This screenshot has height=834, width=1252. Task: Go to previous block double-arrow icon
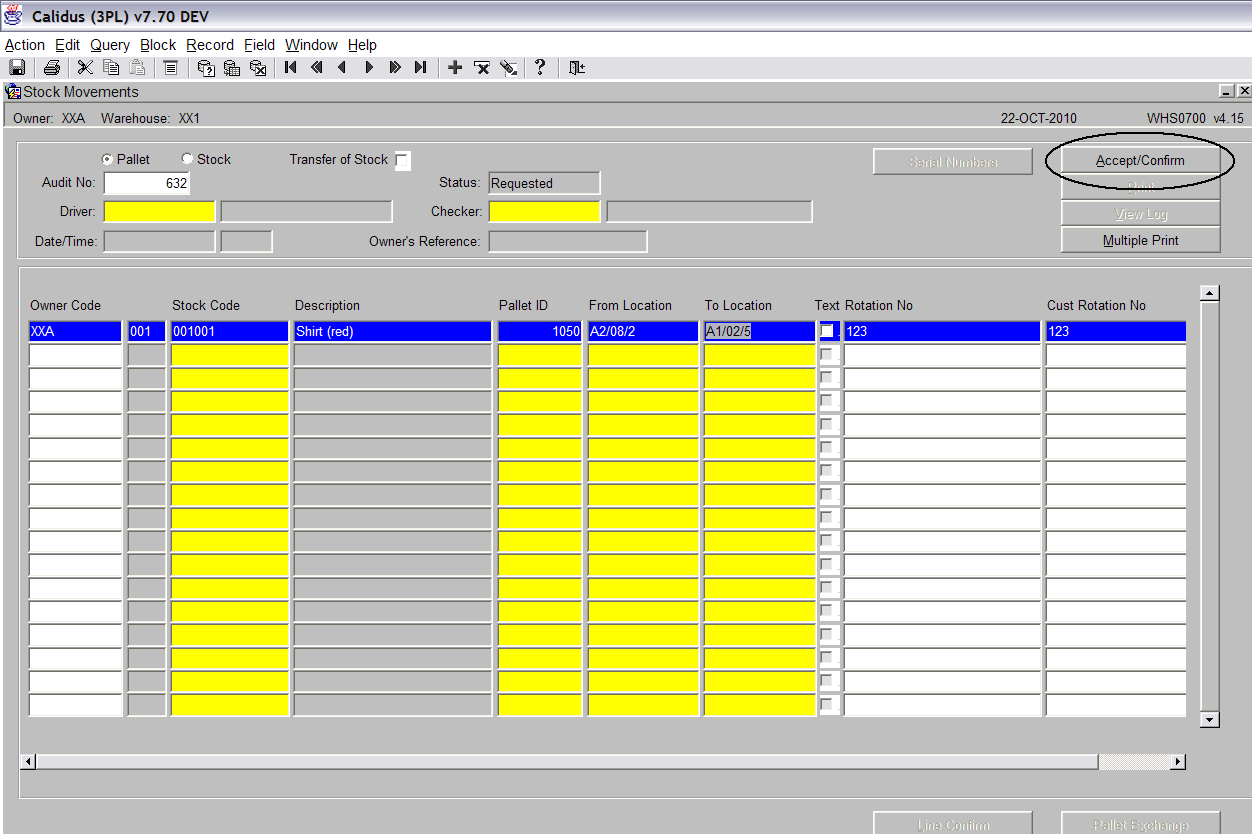[316, 67]
